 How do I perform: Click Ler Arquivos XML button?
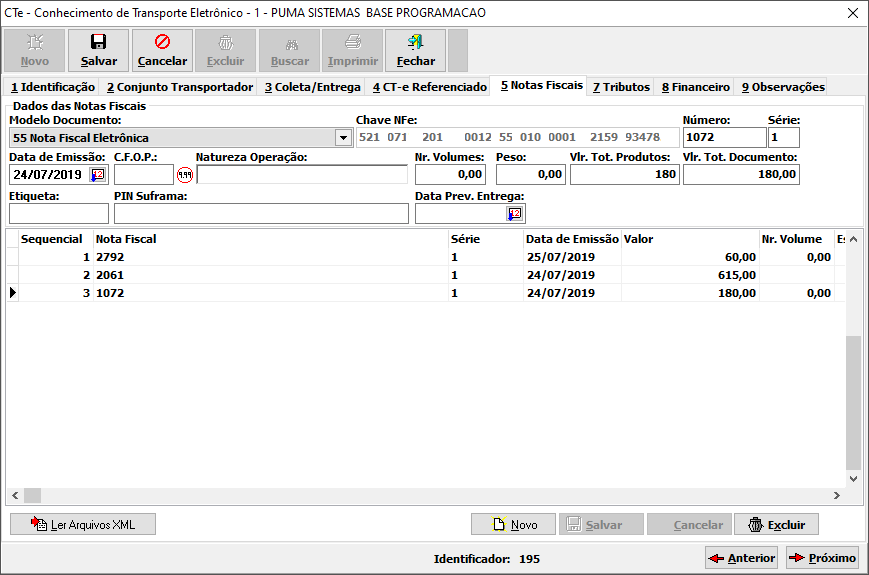coord(83,524)
